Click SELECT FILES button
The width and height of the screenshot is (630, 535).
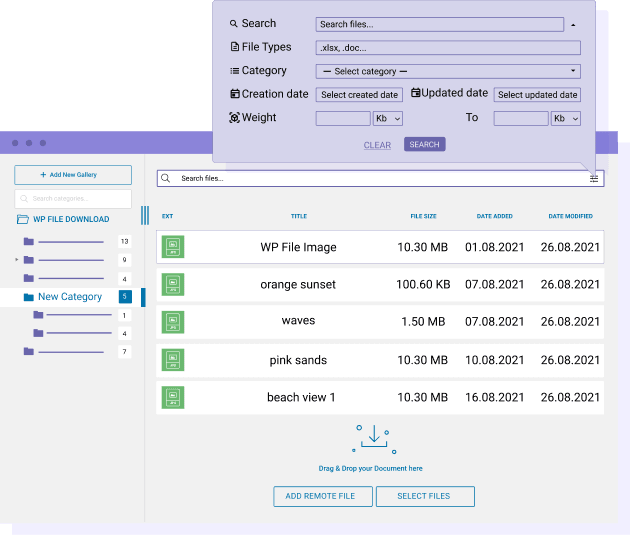click(x=425, y=496)
